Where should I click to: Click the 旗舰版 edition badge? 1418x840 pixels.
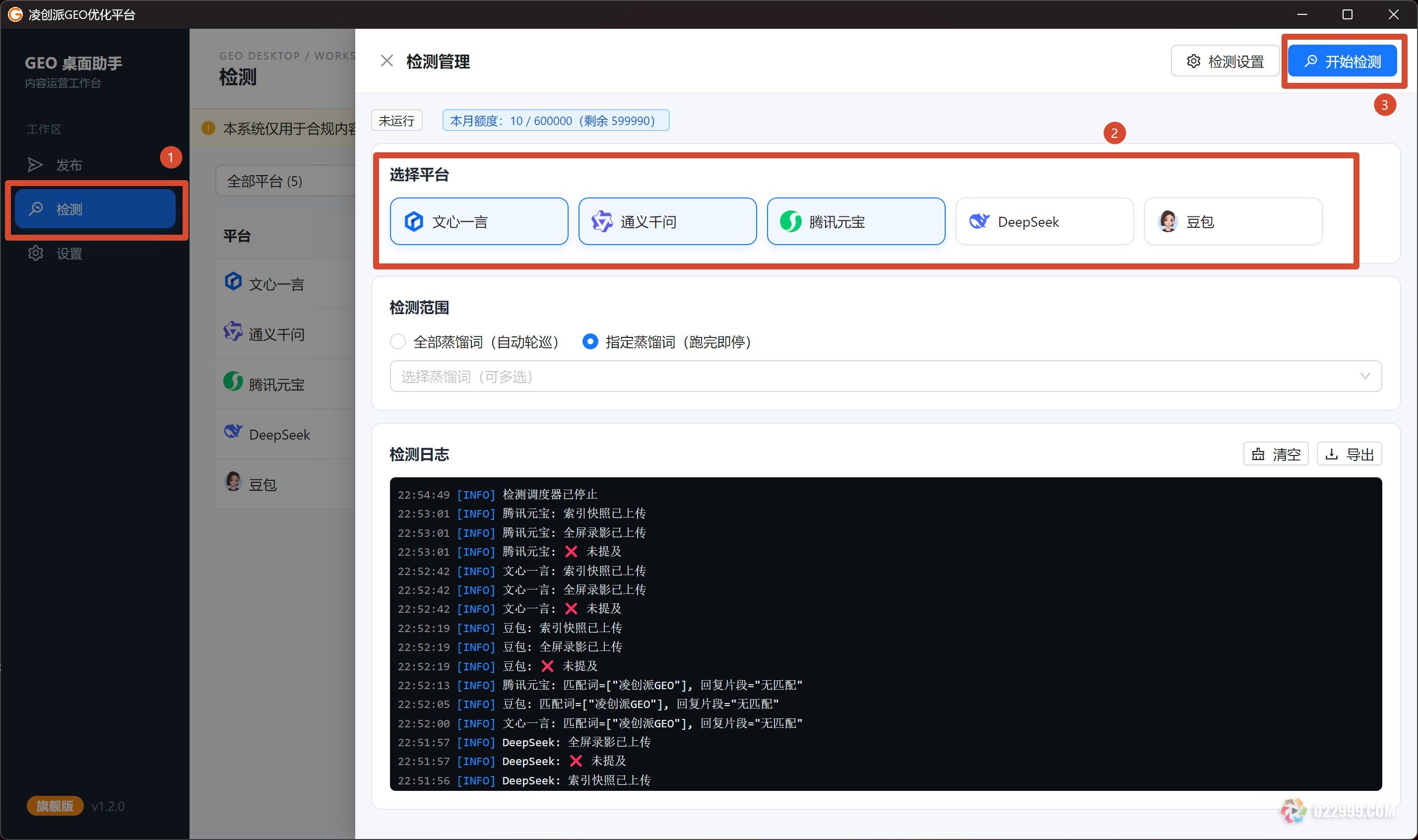click(55, 805)
